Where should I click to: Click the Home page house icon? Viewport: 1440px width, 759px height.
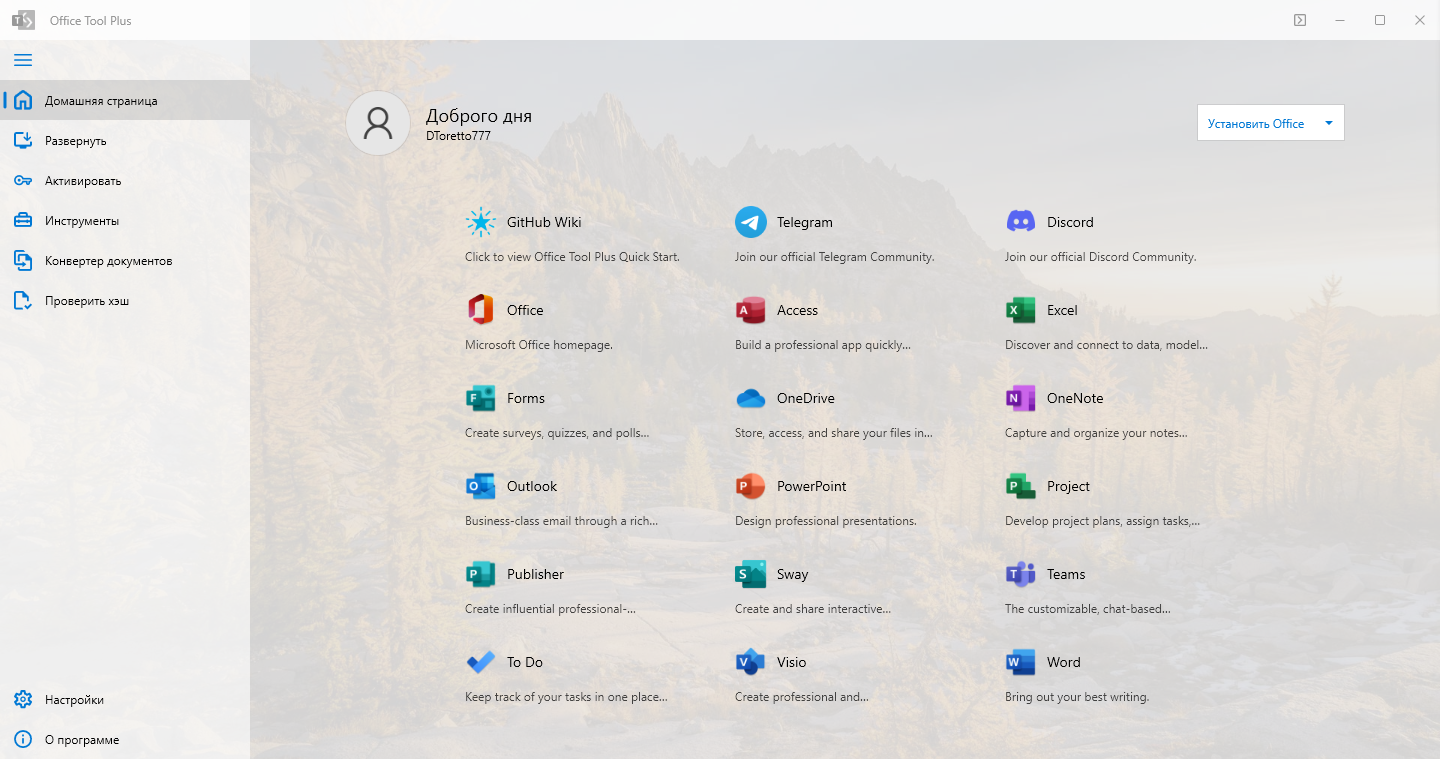[x=22, y=100]
